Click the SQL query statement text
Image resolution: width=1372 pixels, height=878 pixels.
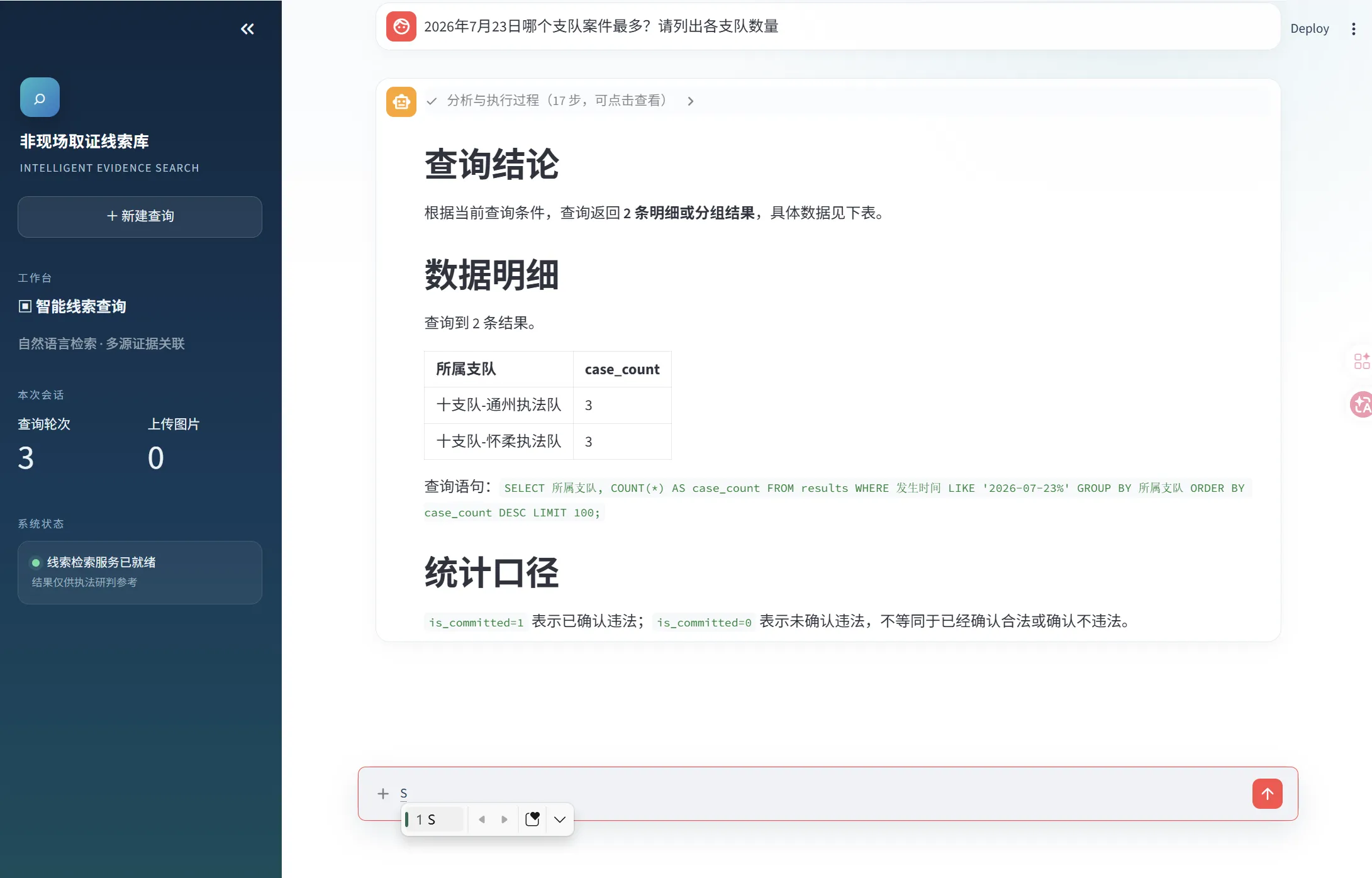click(838, 500)
